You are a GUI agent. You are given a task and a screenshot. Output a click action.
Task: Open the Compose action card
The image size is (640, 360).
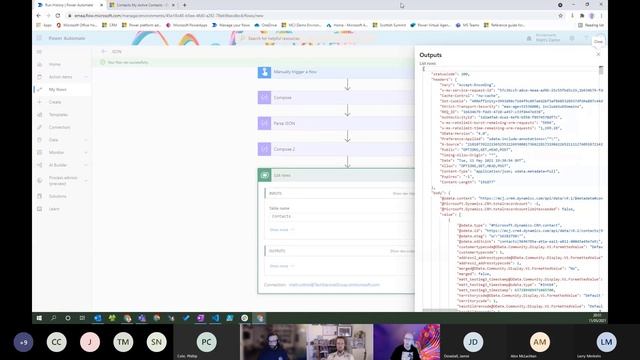click(x=336, y=98)
